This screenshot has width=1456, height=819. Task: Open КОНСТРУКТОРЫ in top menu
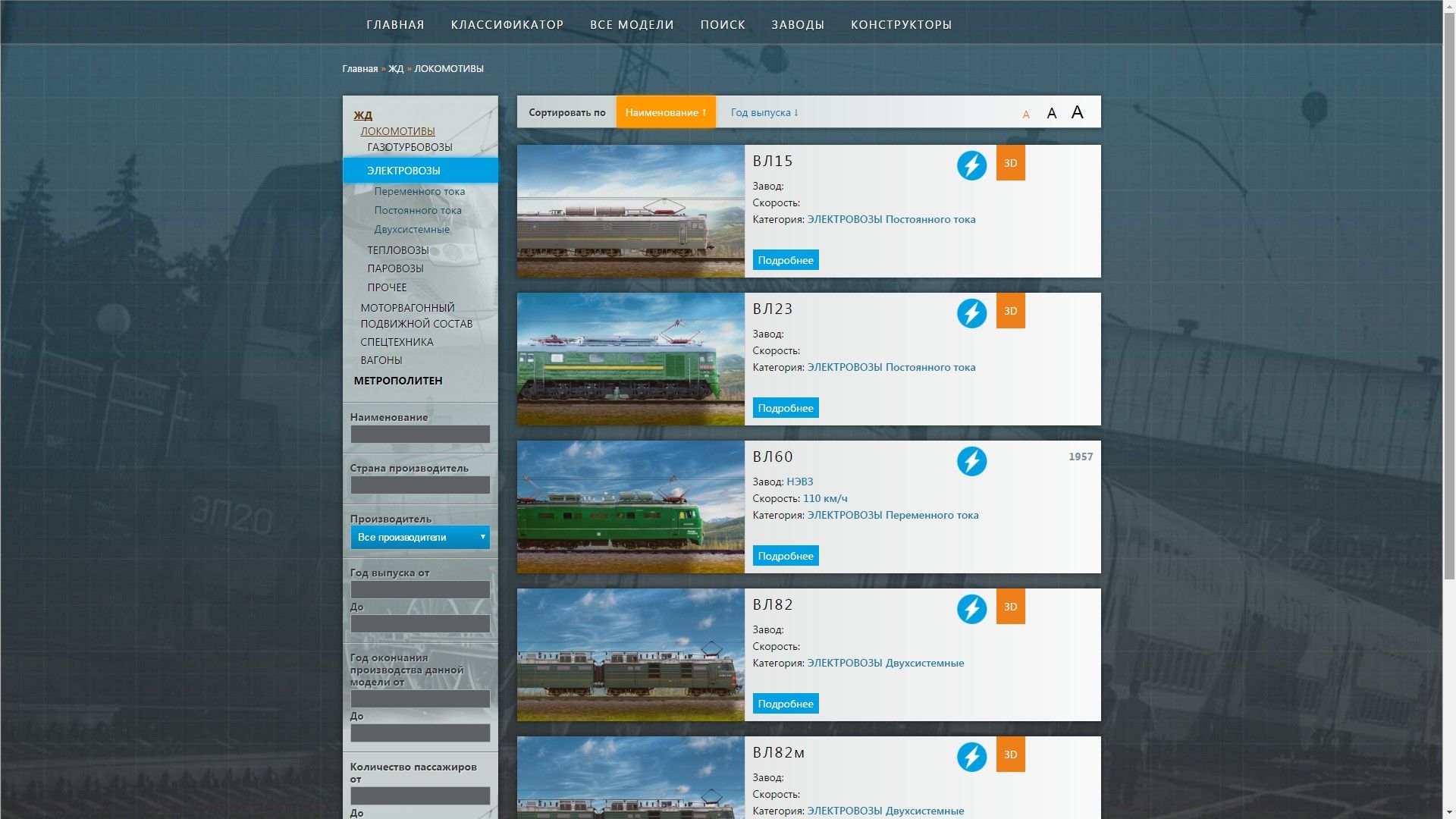coord(901,24)
